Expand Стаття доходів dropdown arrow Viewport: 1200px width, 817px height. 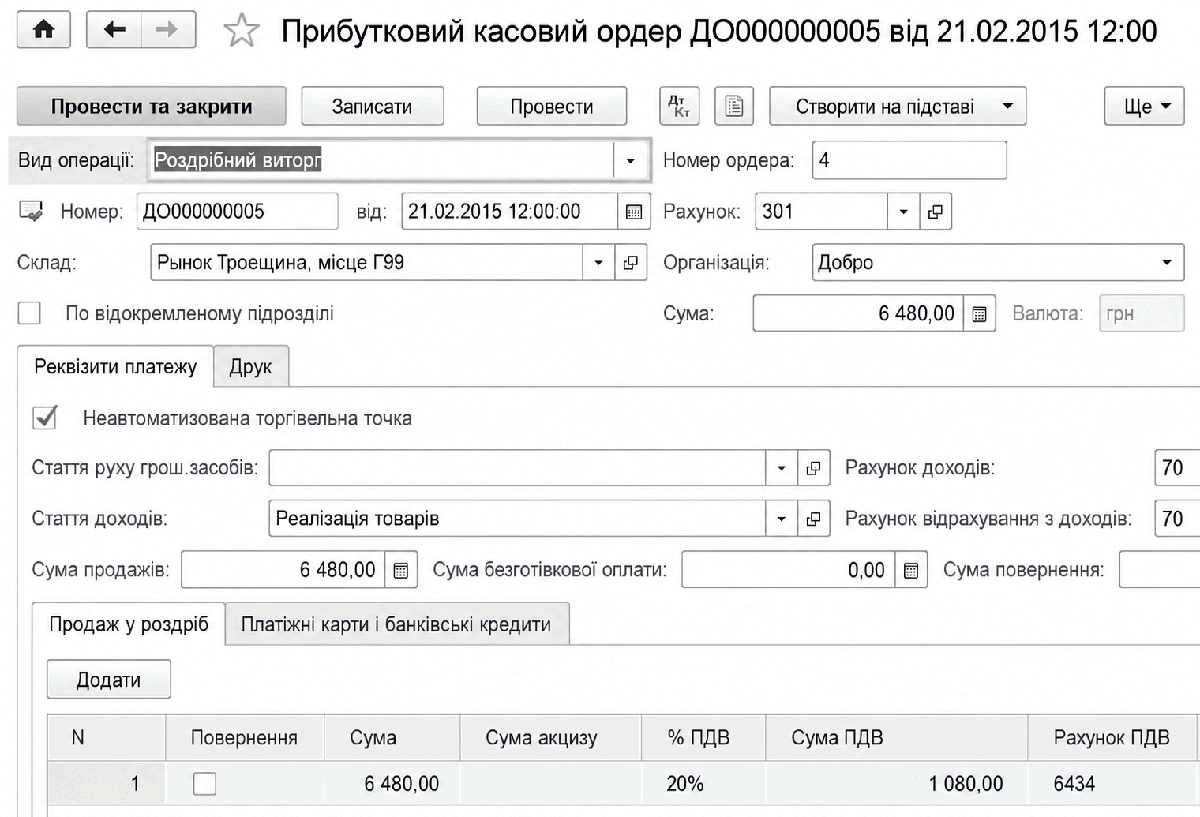coord(782,519)
